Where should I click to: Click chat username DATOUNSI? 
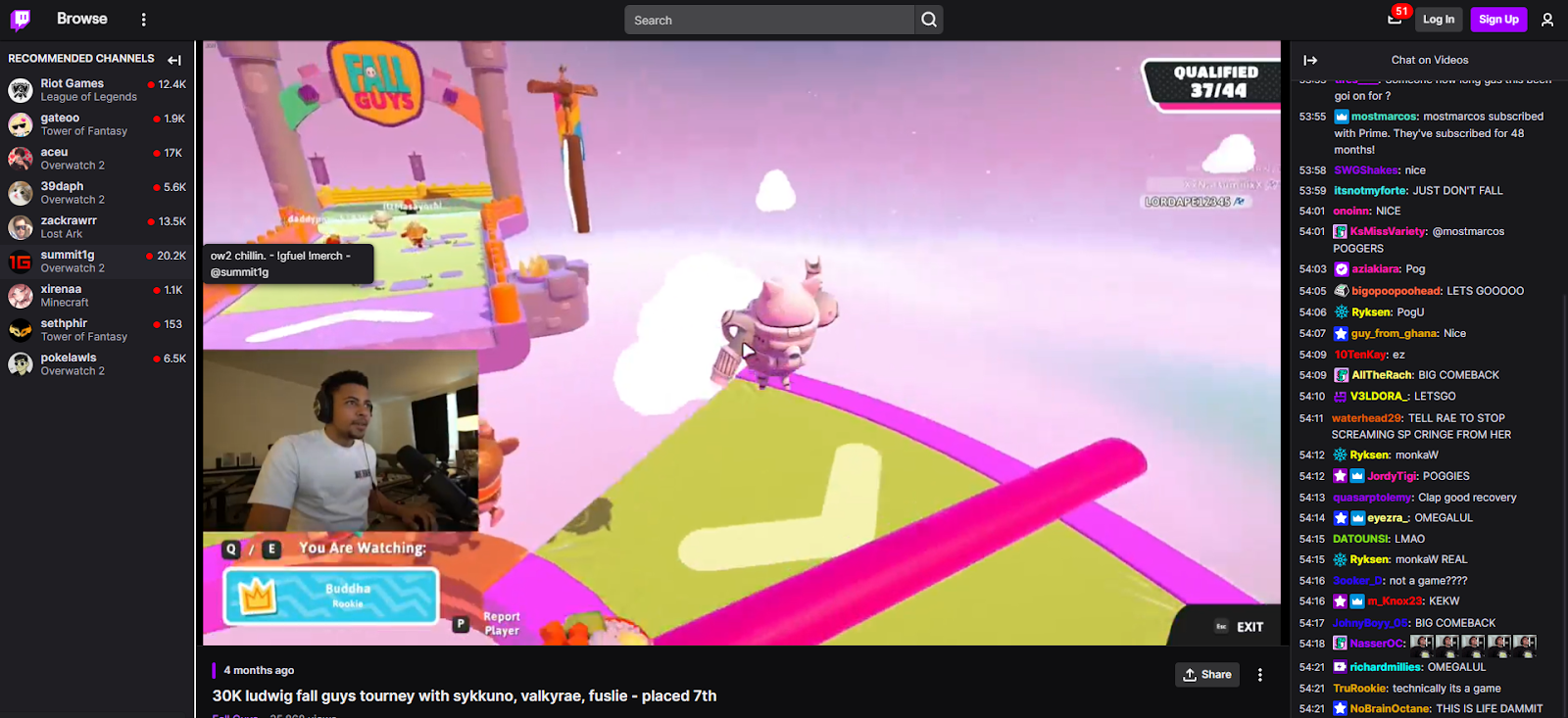tap(1360, 540)
